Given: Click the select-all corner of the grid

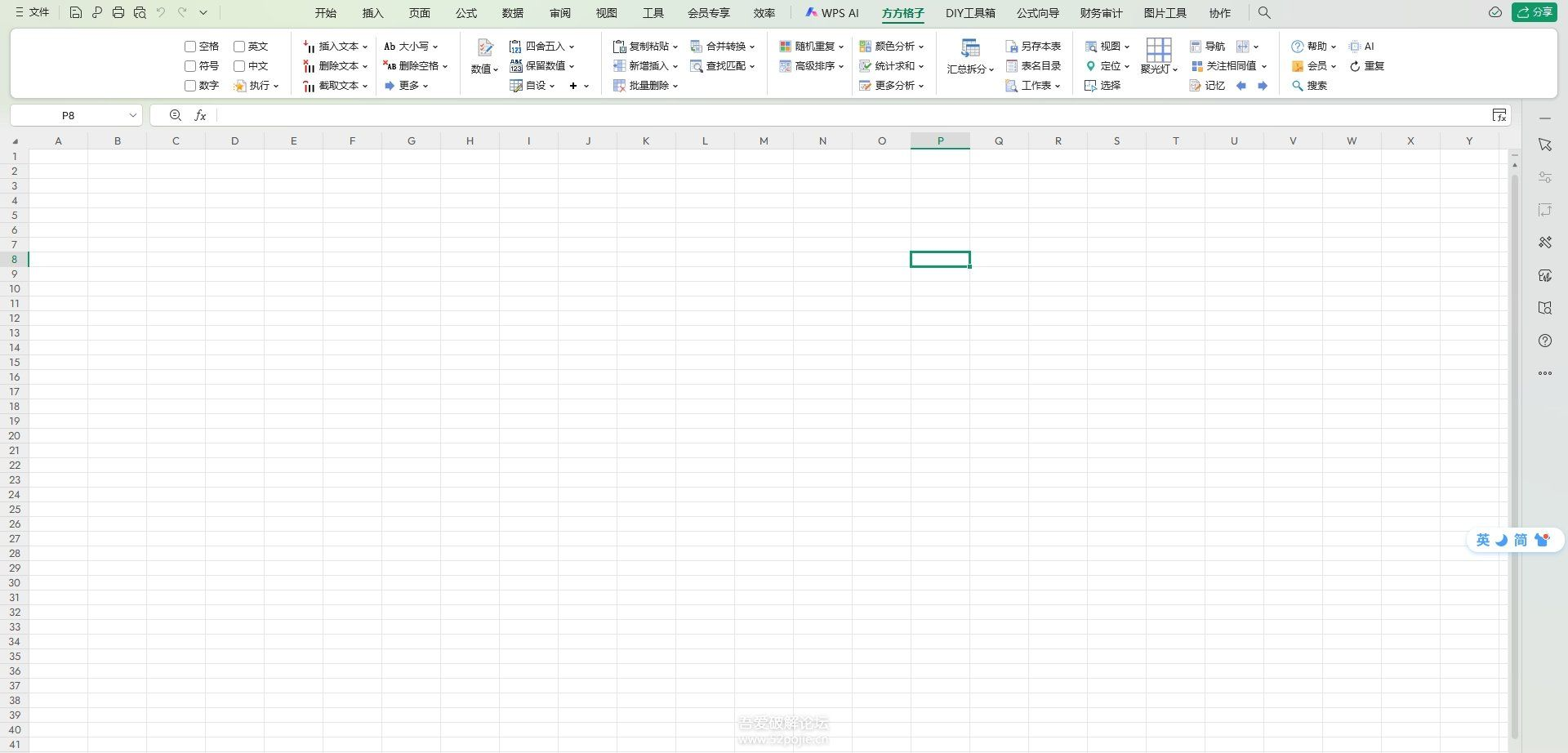Looking at the screenshot, I should click(x=14, y=141).
